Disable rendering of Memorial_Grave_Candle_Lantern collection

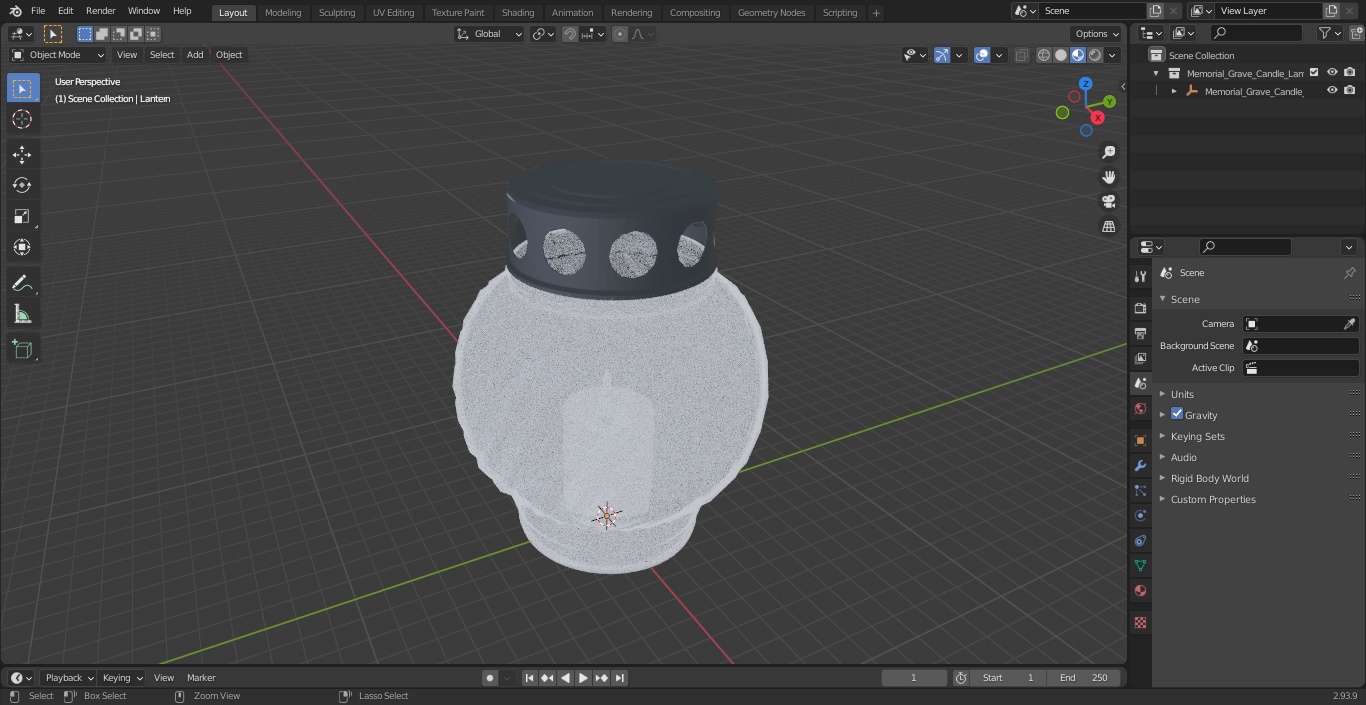point(1350,72)
